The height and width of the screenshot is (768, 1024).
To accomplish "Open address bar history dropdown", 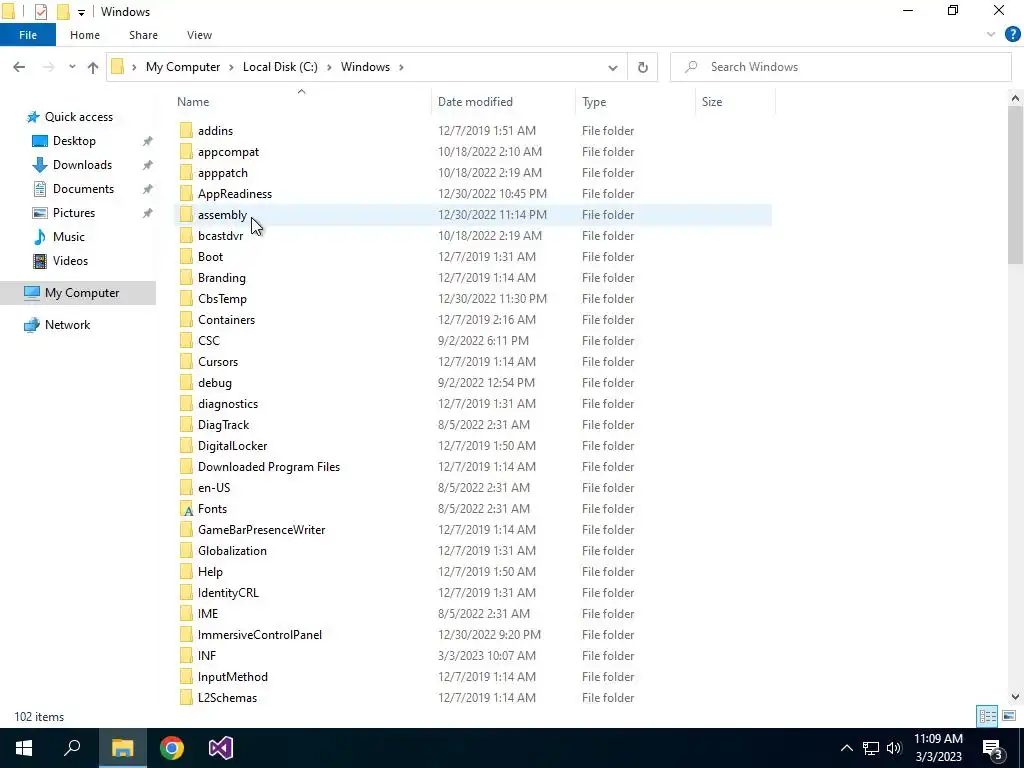I will click(x=613, y=67).
